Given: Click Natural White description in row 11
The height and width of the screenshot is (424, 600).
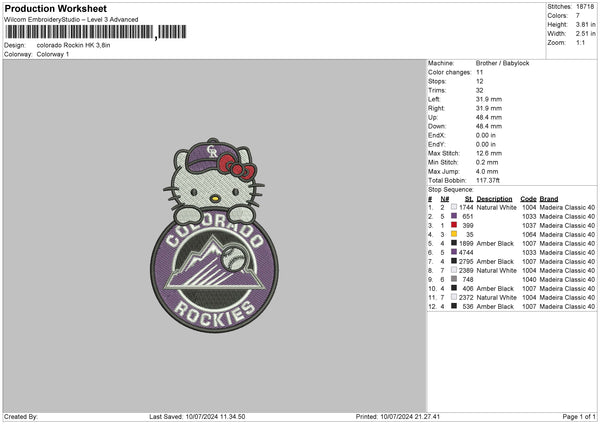Looking at the screenshot, I should [496, 297].
